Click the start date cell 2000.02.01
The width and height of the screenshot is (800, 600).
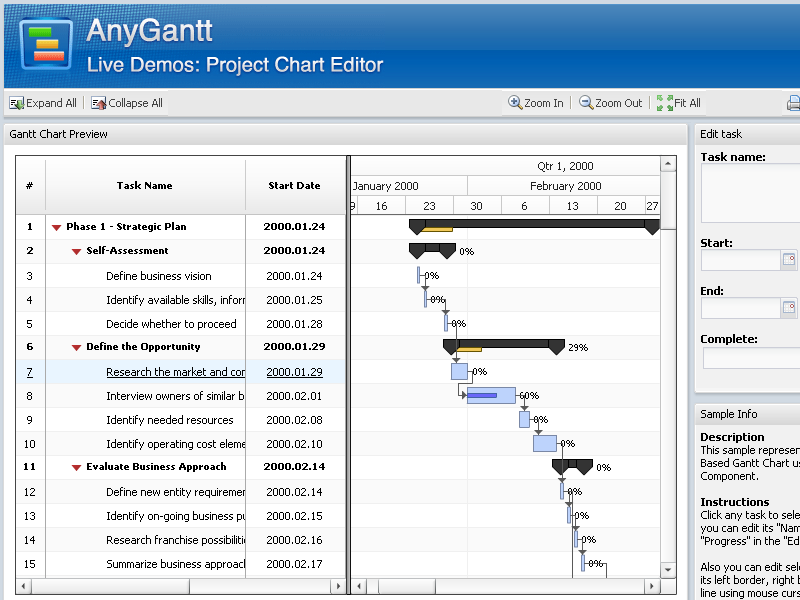294,396
